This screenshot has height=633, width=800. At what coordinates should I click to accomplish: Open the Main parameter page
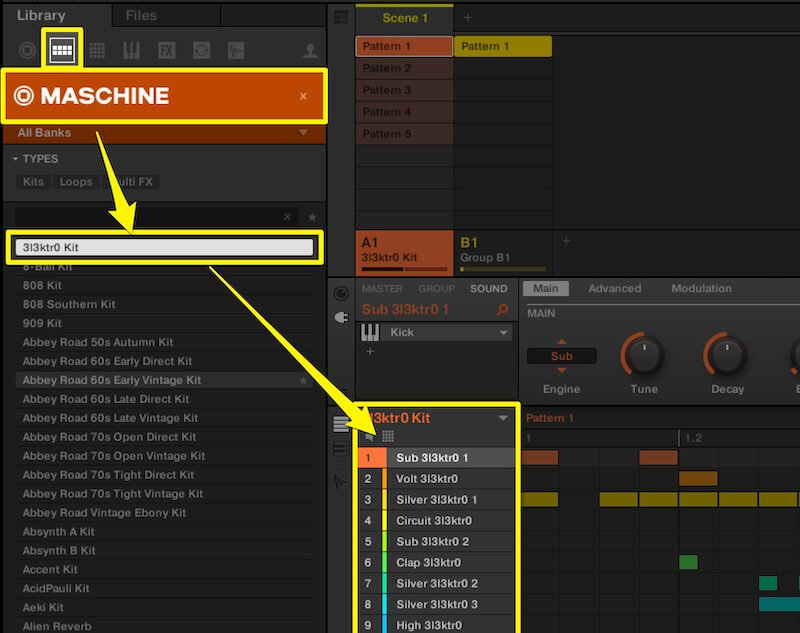tap(545, 289)
